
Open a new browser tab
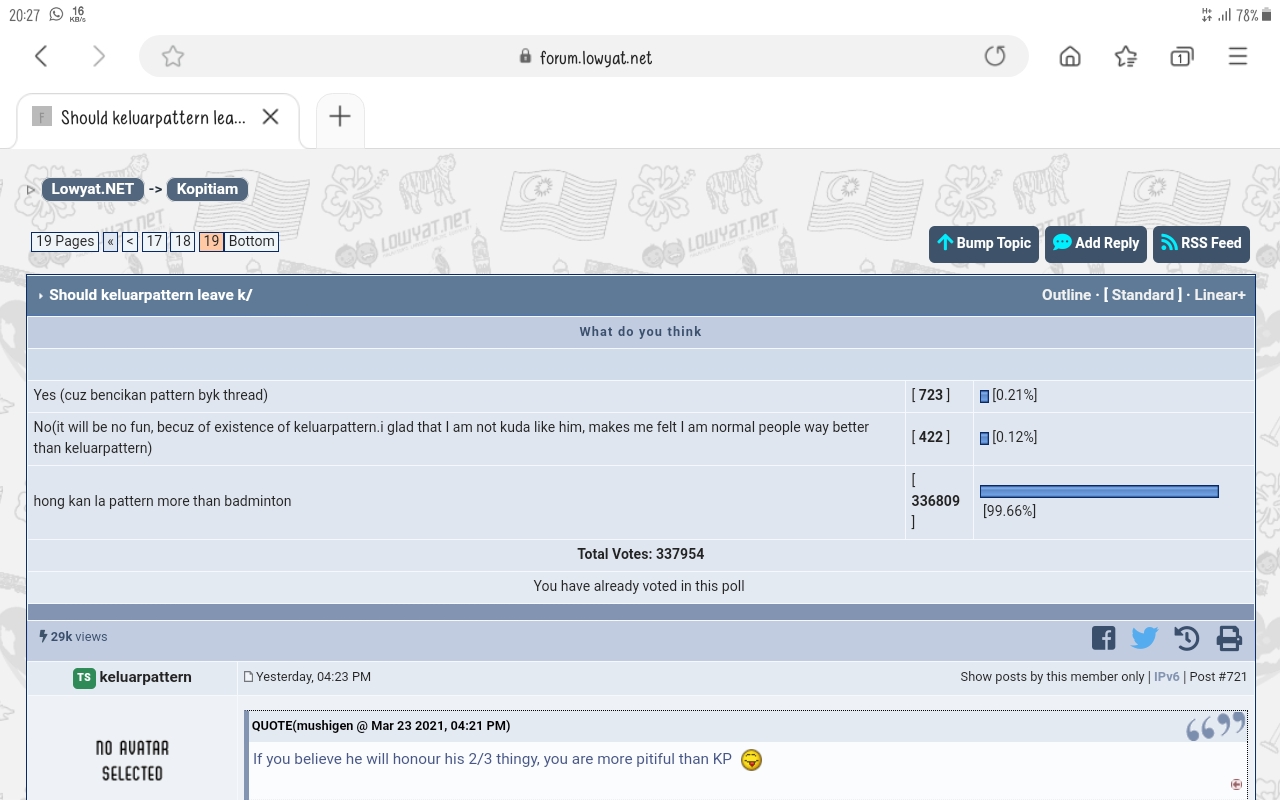point(340,117)
